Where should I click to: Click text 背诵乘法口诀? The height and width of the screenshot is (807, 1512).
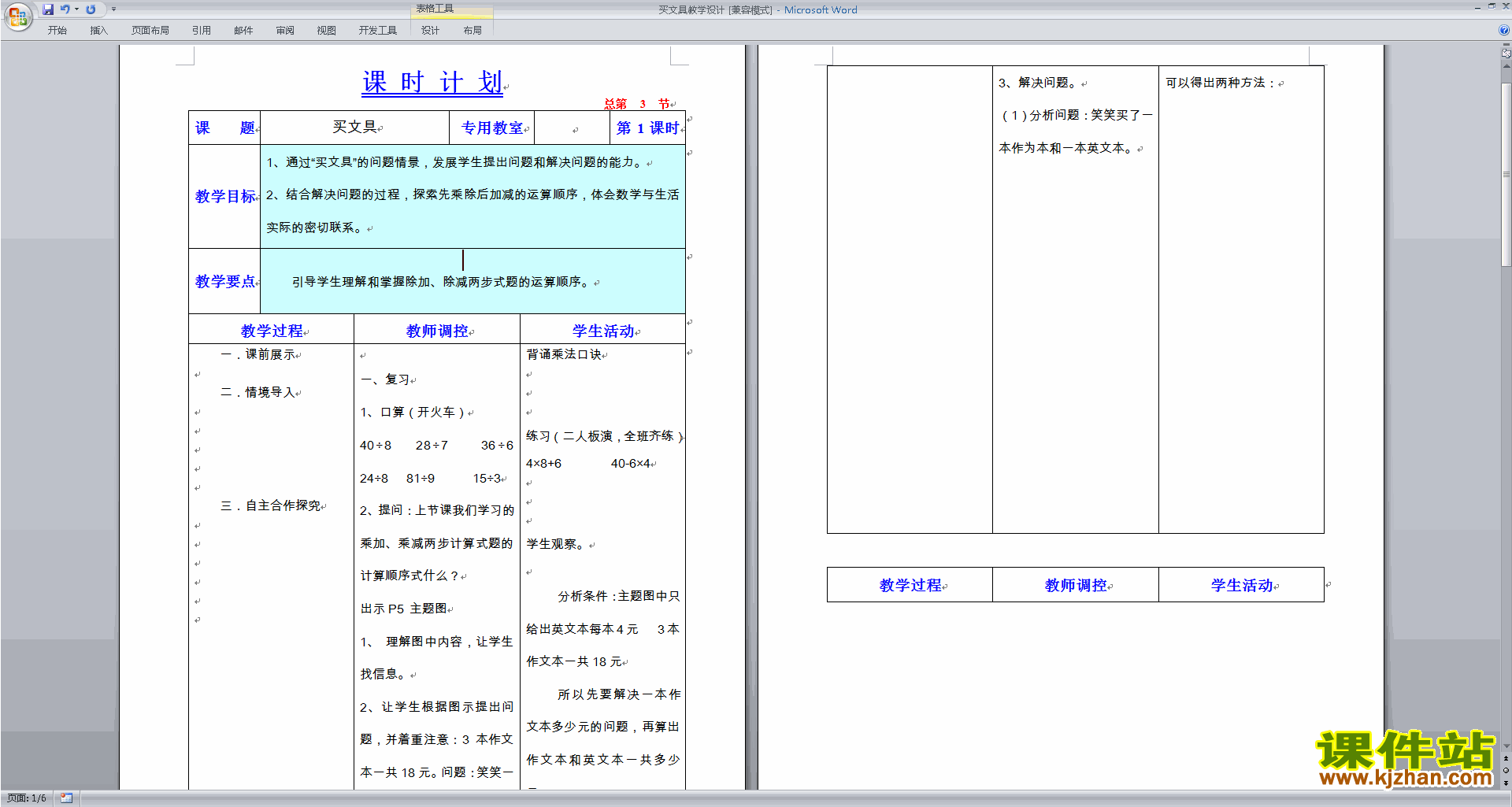(x=564, y=354)
